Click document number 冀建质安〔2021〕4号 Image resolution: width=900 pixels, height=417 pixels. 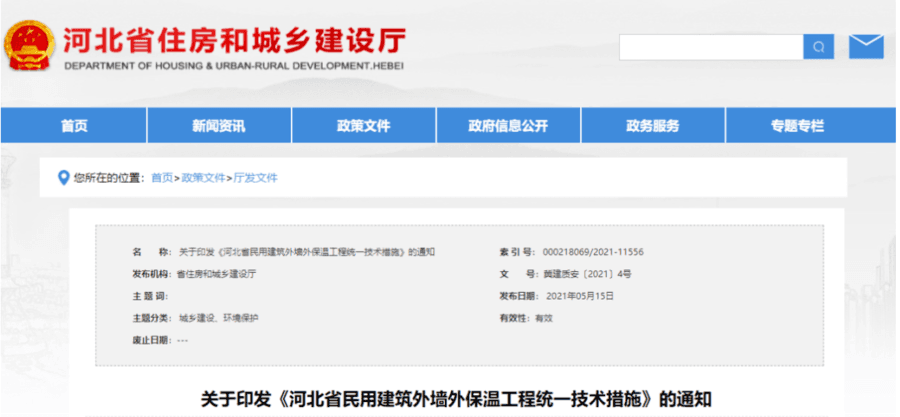click(588, 274)
